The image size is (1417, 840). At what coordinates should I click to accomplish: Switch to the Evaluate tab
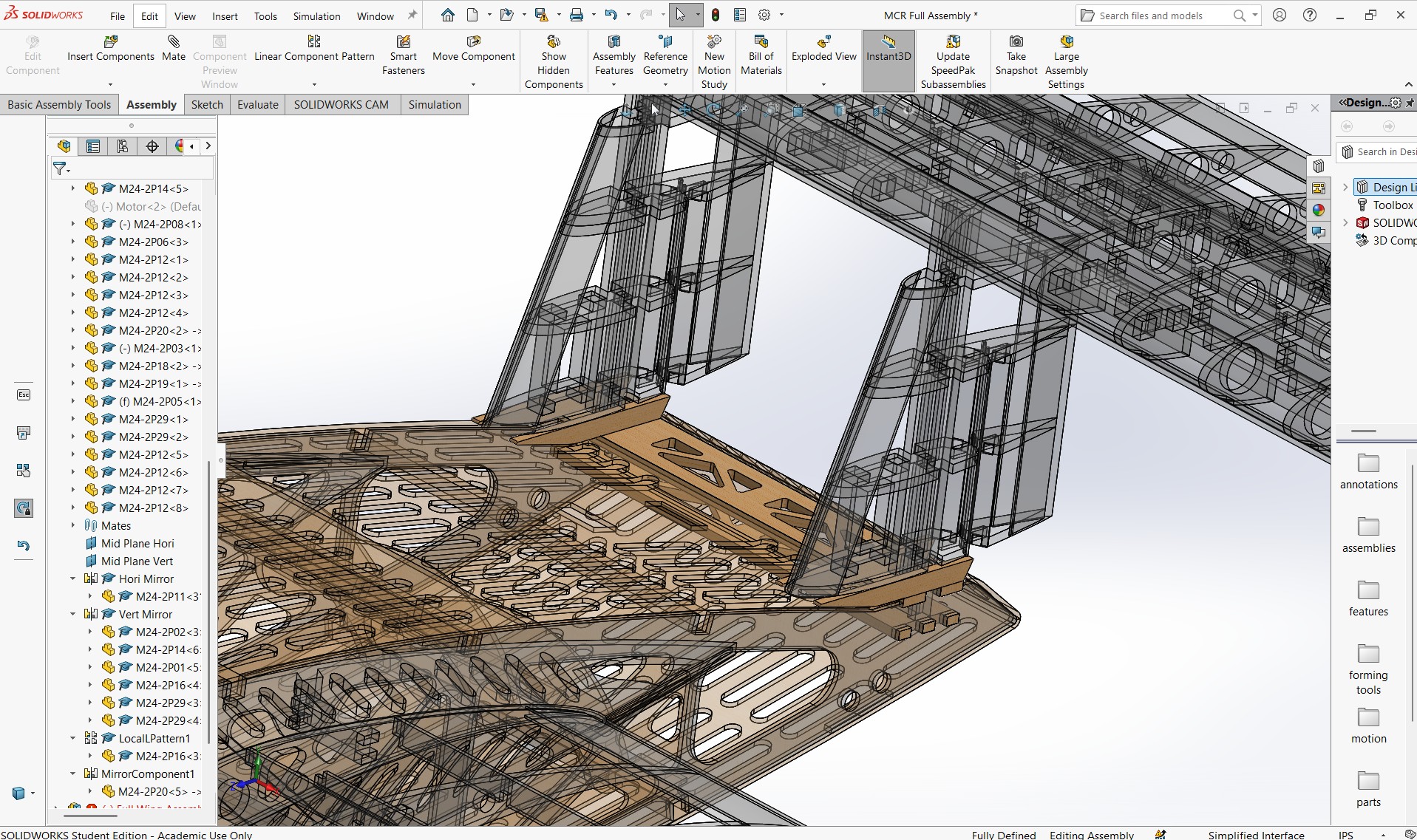coord(257,104)
